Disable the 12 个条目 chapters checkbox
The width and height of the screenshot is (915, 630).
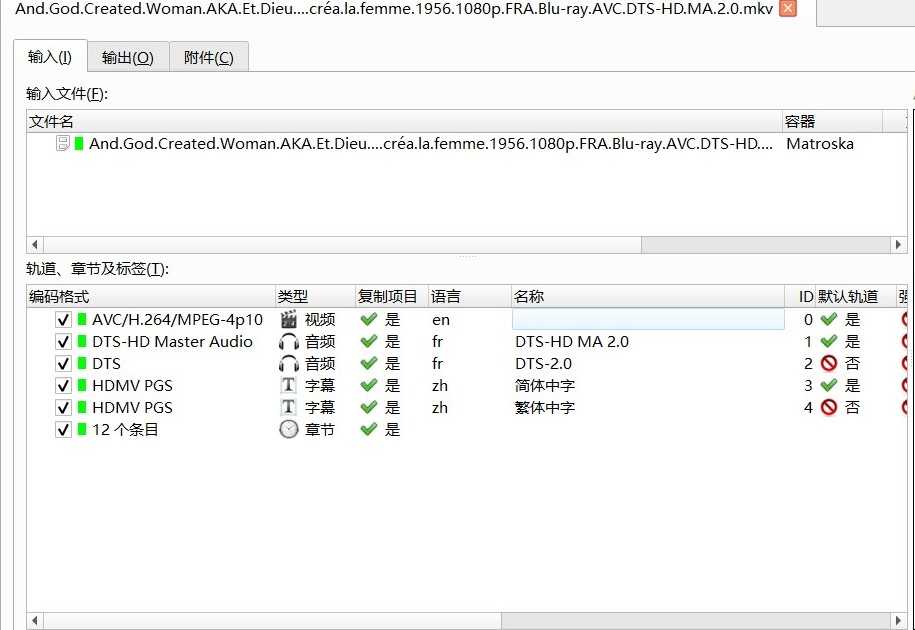pos(63,430)
